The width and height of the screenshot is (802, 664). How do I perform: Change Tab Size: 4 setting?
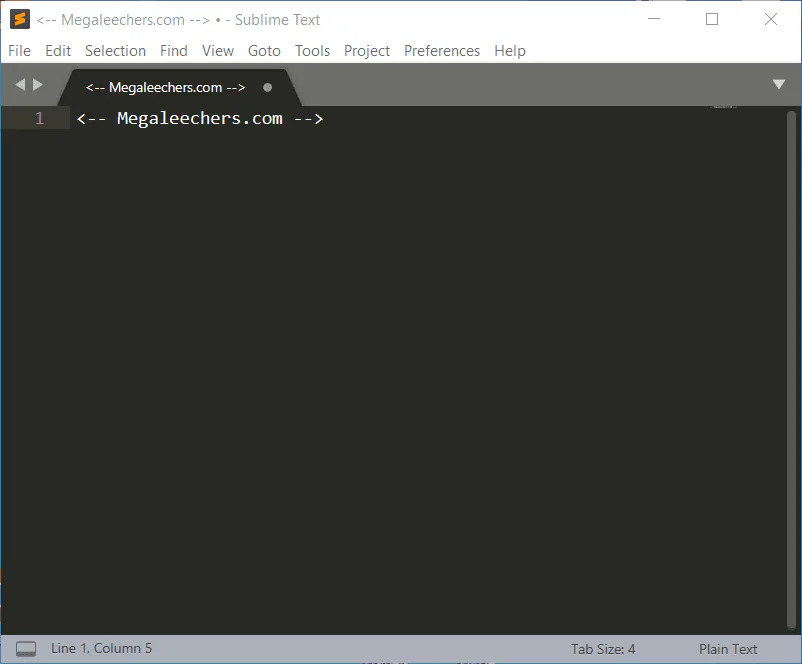coord(603,649)
